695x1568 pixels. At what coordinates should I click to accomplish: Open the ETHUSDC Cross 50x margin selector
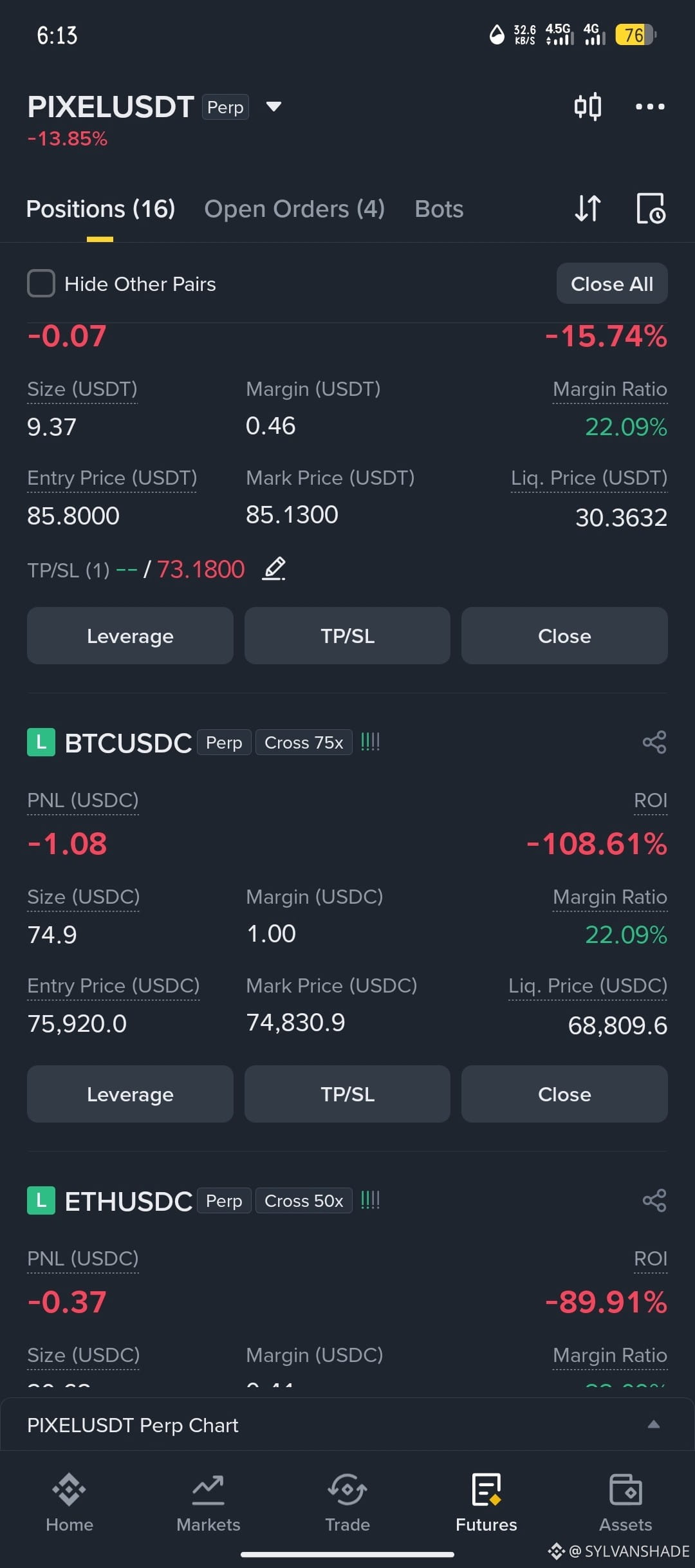point(304,1201)
